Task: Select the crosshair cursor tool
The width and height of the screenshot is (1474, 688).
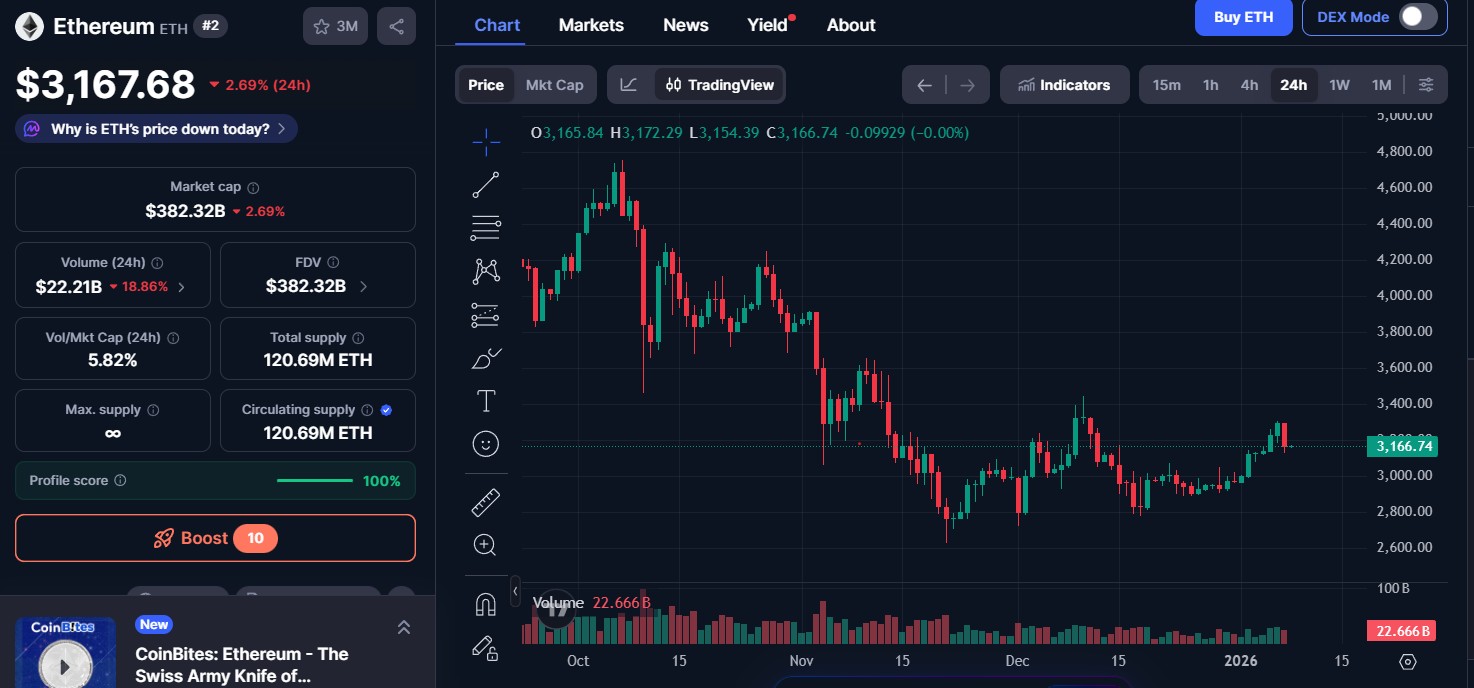Action: [x=486, y=141]
